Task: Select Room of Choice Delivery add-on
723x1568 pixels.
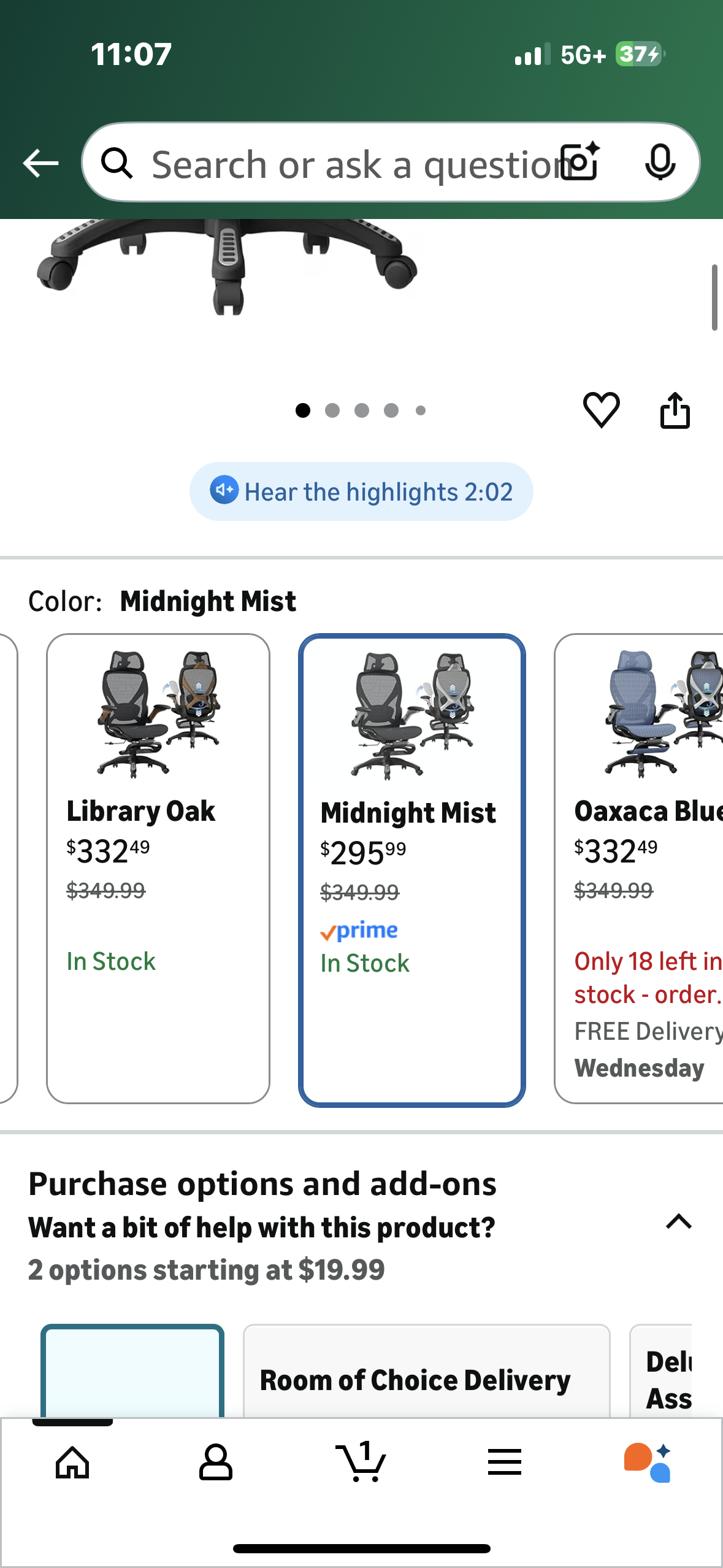Action: click(426, 1374)
